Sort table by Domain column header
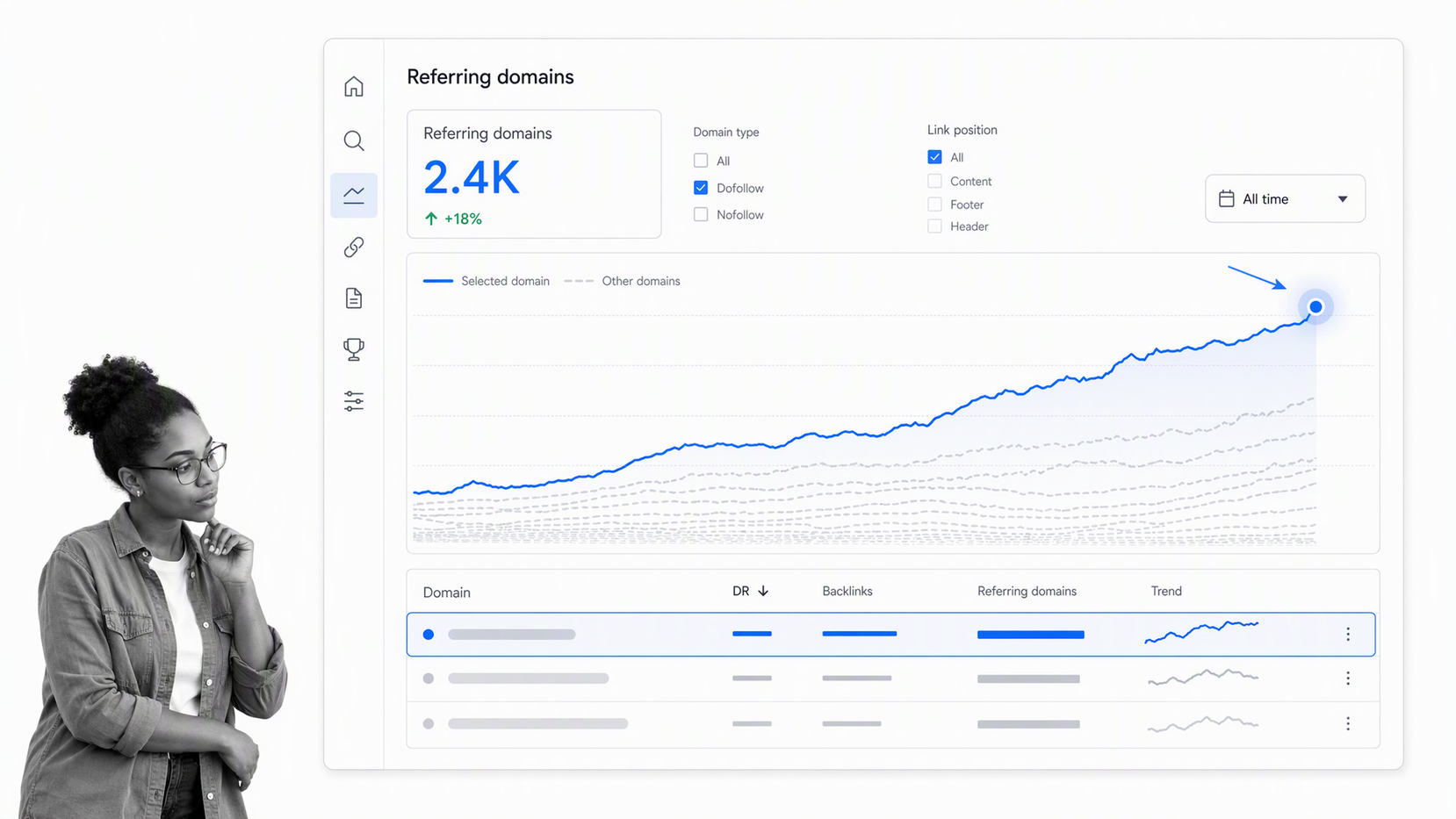1456x819 pixels. point(446,593)
